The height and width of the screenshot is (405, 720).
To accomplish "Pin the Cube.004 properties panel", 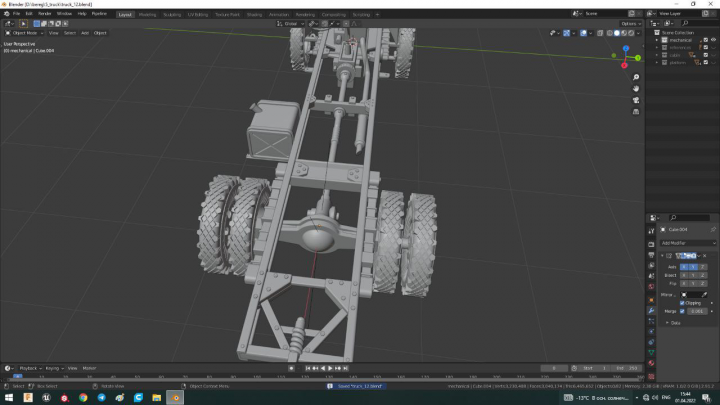I will [x=713, y=229].
